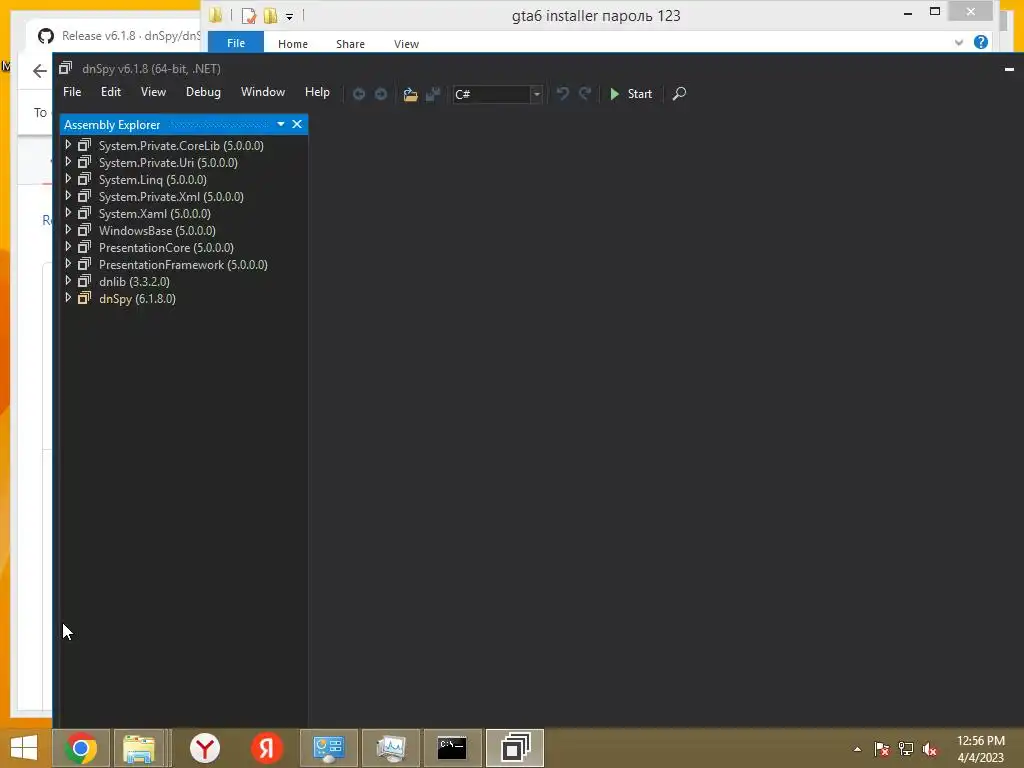Open File tab in Explorer window
The image size is (1024, 768).
point(236,43)
